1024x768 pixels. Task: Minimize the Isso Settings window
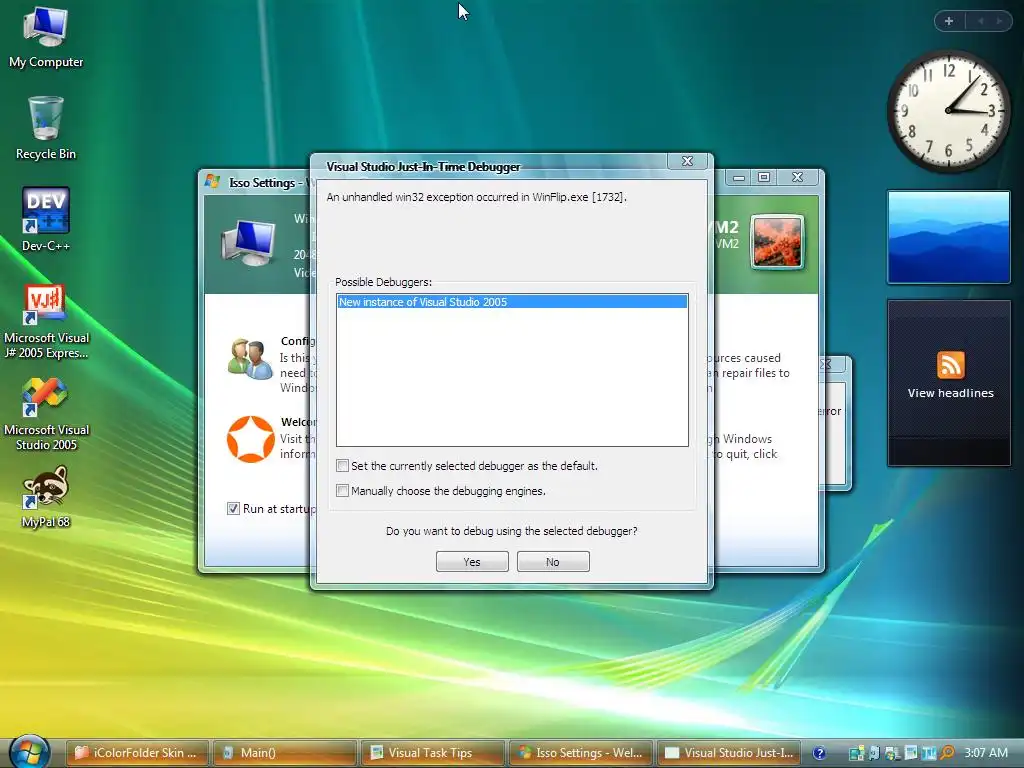click(x=739, y=177)
